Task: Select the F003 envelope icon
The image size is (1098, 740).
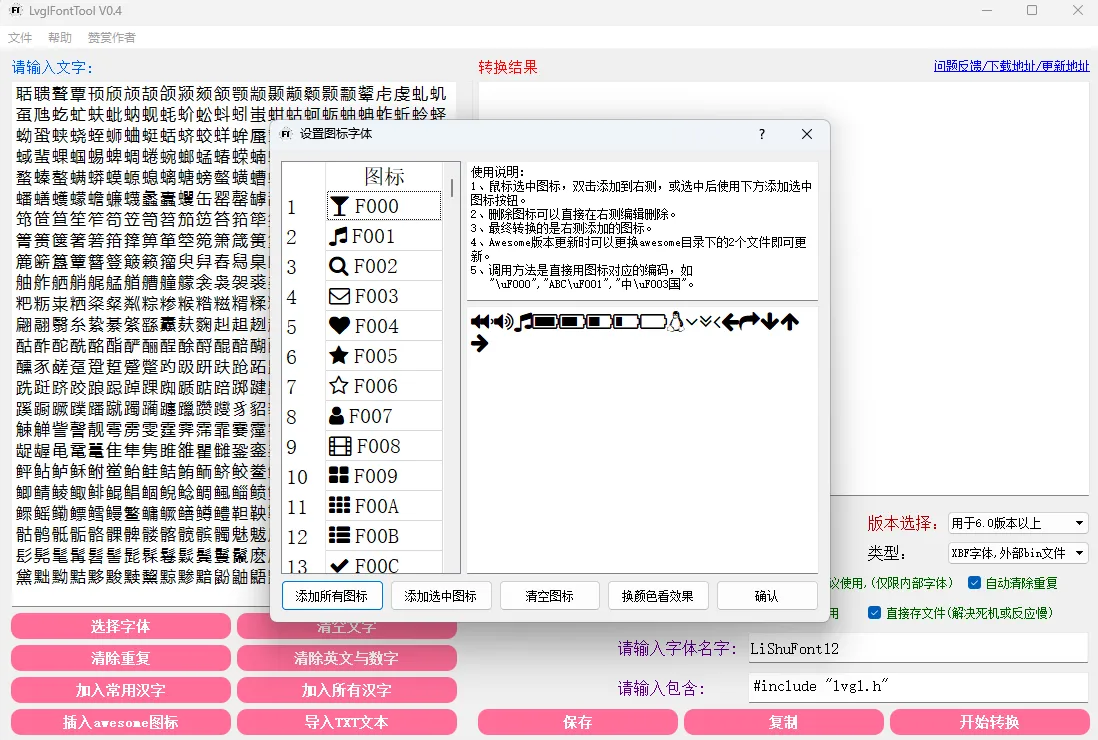Action: pyautogui.click(x=383, y=296)
